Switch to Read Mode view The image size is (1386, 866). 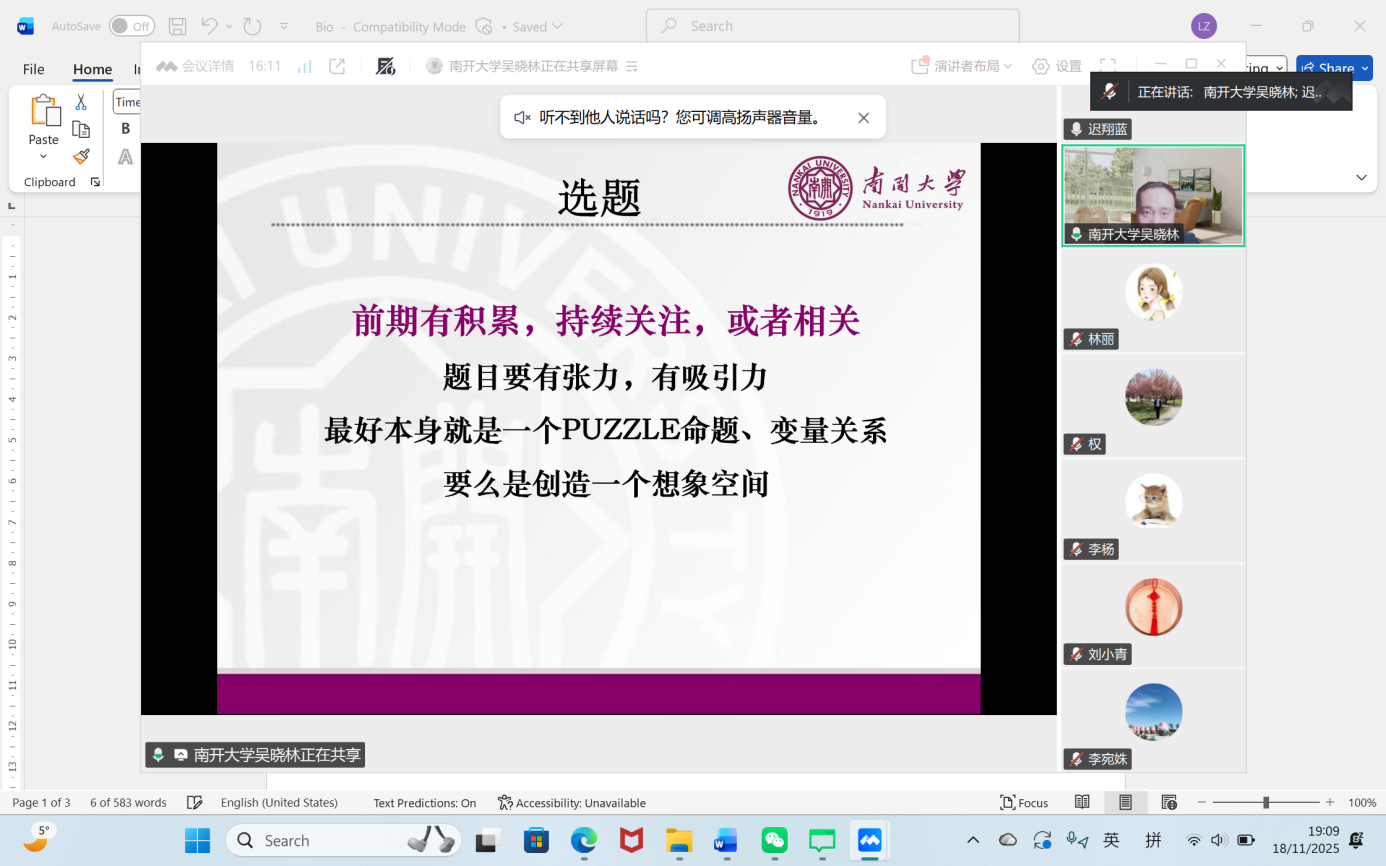(1082, 802)
